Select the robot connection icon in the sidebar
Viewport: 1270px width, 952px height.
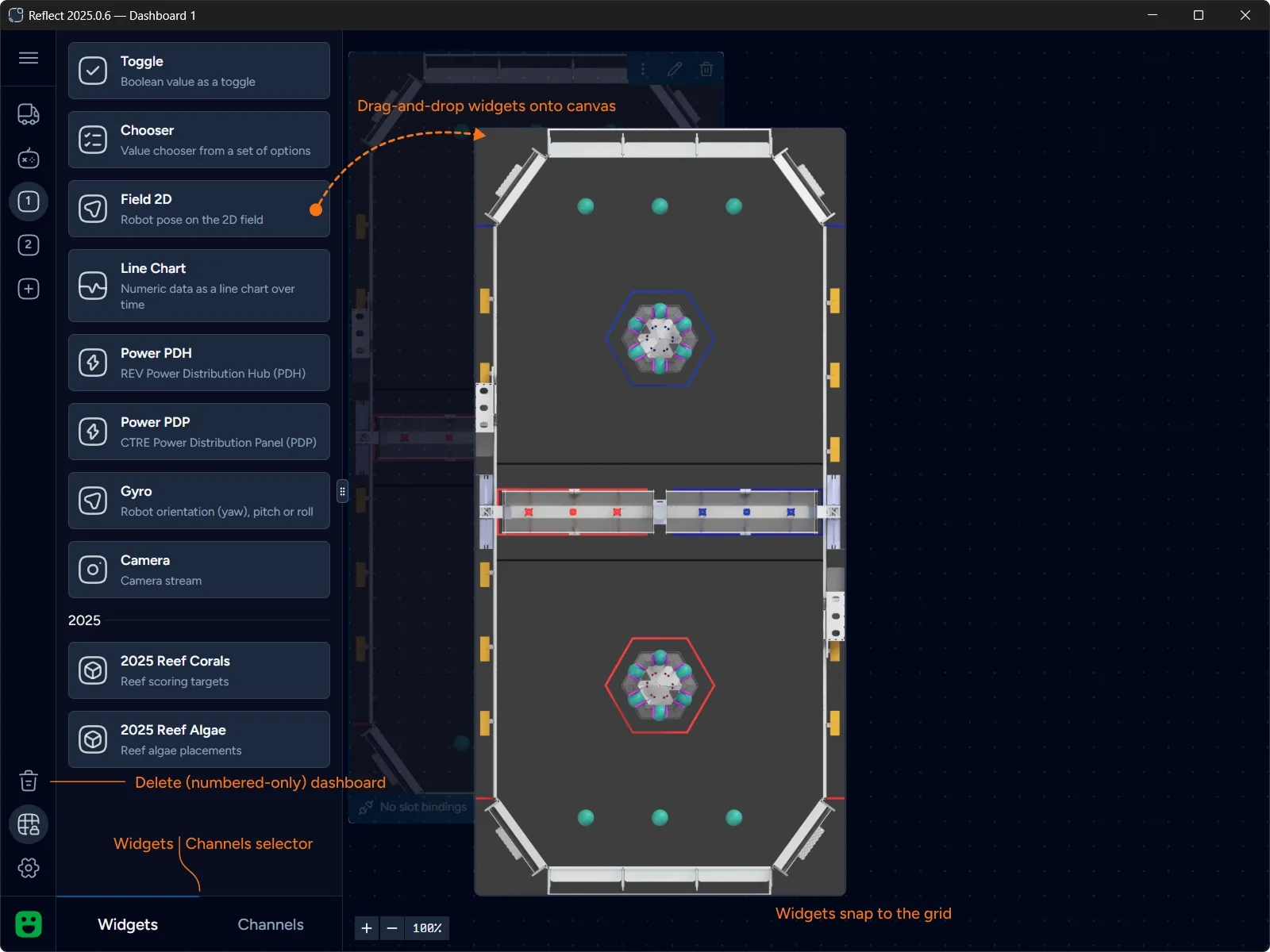29,113
